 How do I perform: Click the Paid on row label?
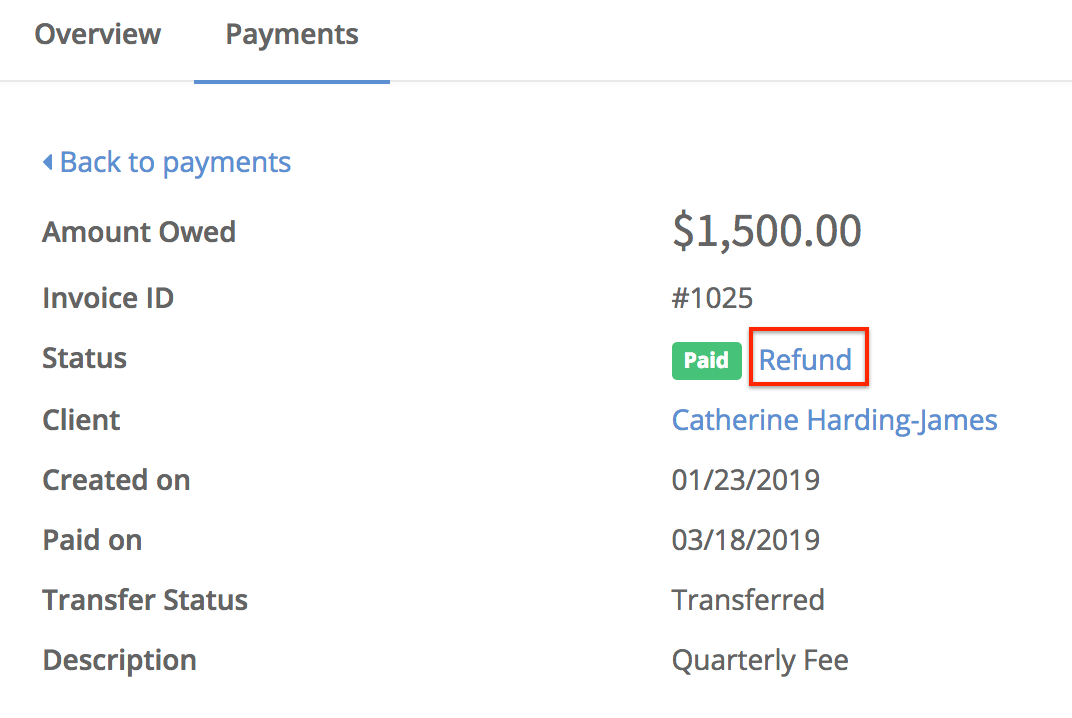pyautogui.click(x=92, y=539)
